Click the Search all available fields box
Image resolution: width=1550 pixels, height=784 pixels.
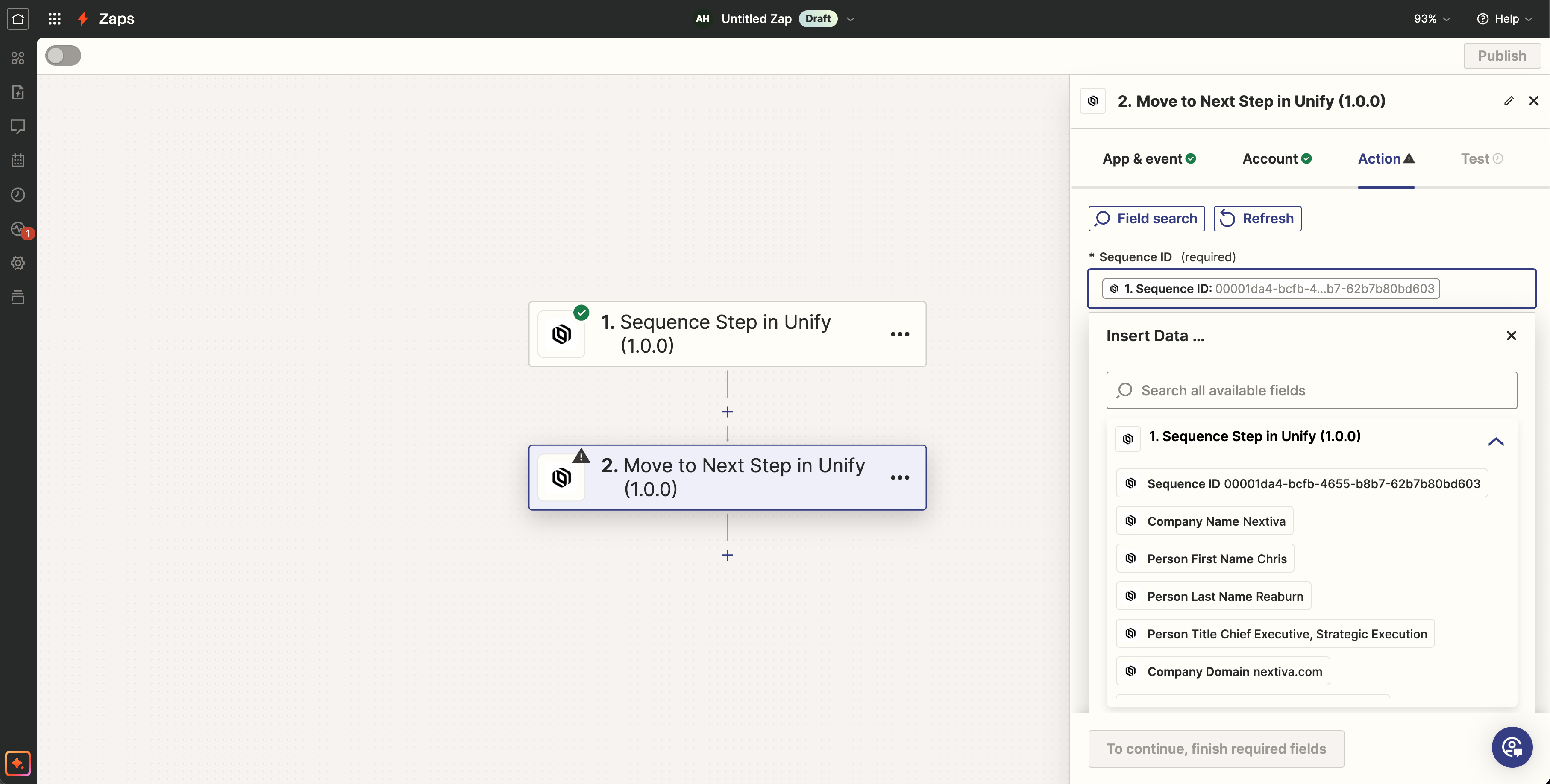[x=1311, y=390]
